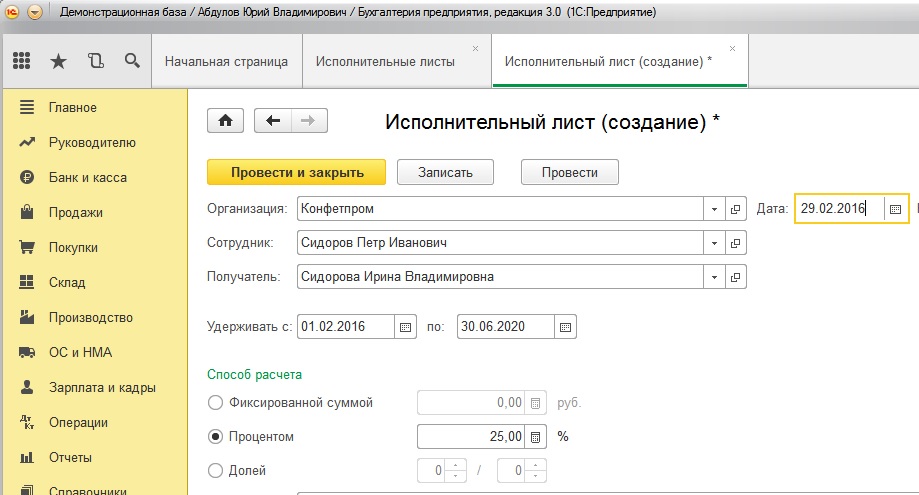Open calendar for Удерживать с date
This screenshot has width=919, height=495.
[x=406, y=327]
